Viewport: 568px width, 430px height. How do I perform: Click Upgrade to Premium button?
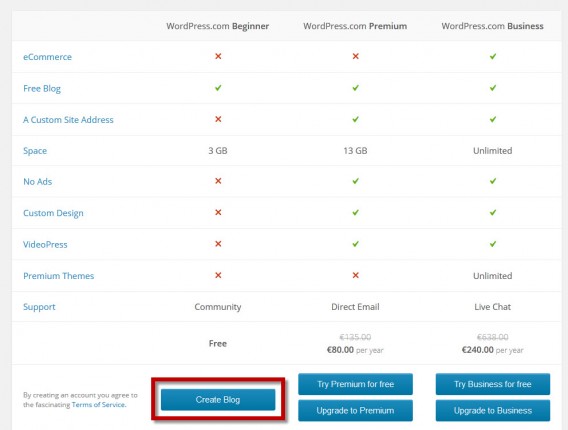click(x=355, y=410)
